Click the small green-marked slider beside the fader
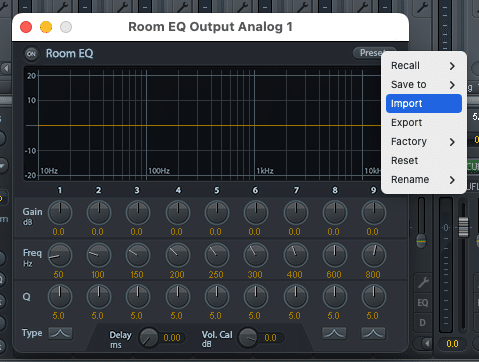This screenshot has width=479, height=362. [x=422, y=240]
